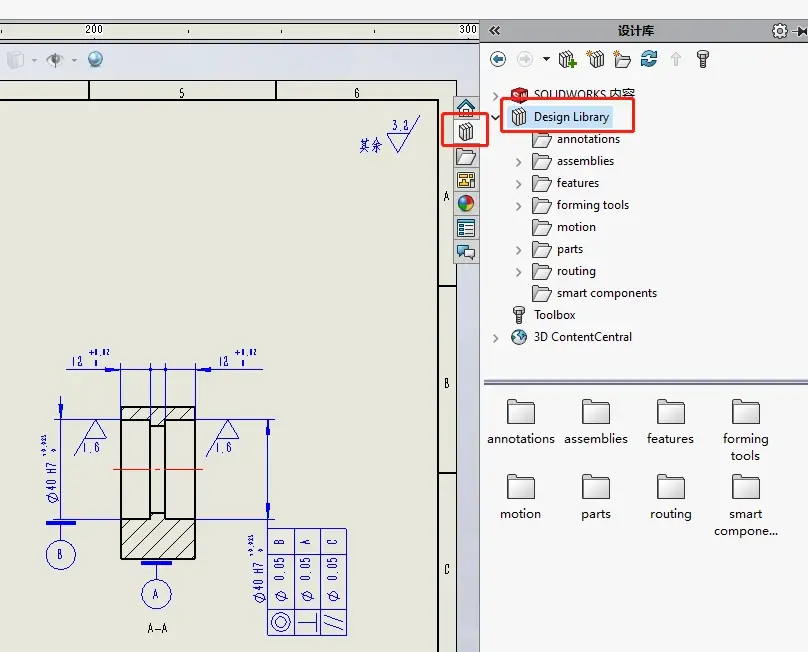Open Appearances color ball tab
Screen dimensions: 808x652
pos(466,204)
